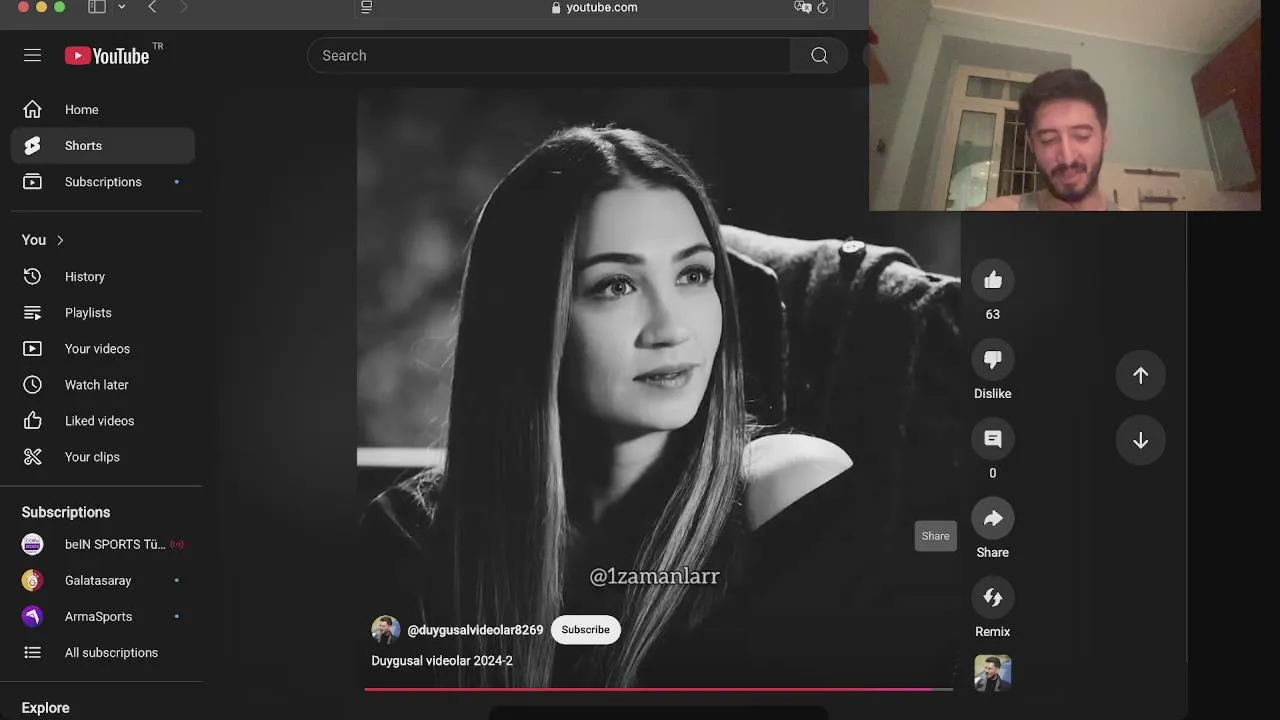
Task: Expand the You section chevron
Action: pos(60,240)
